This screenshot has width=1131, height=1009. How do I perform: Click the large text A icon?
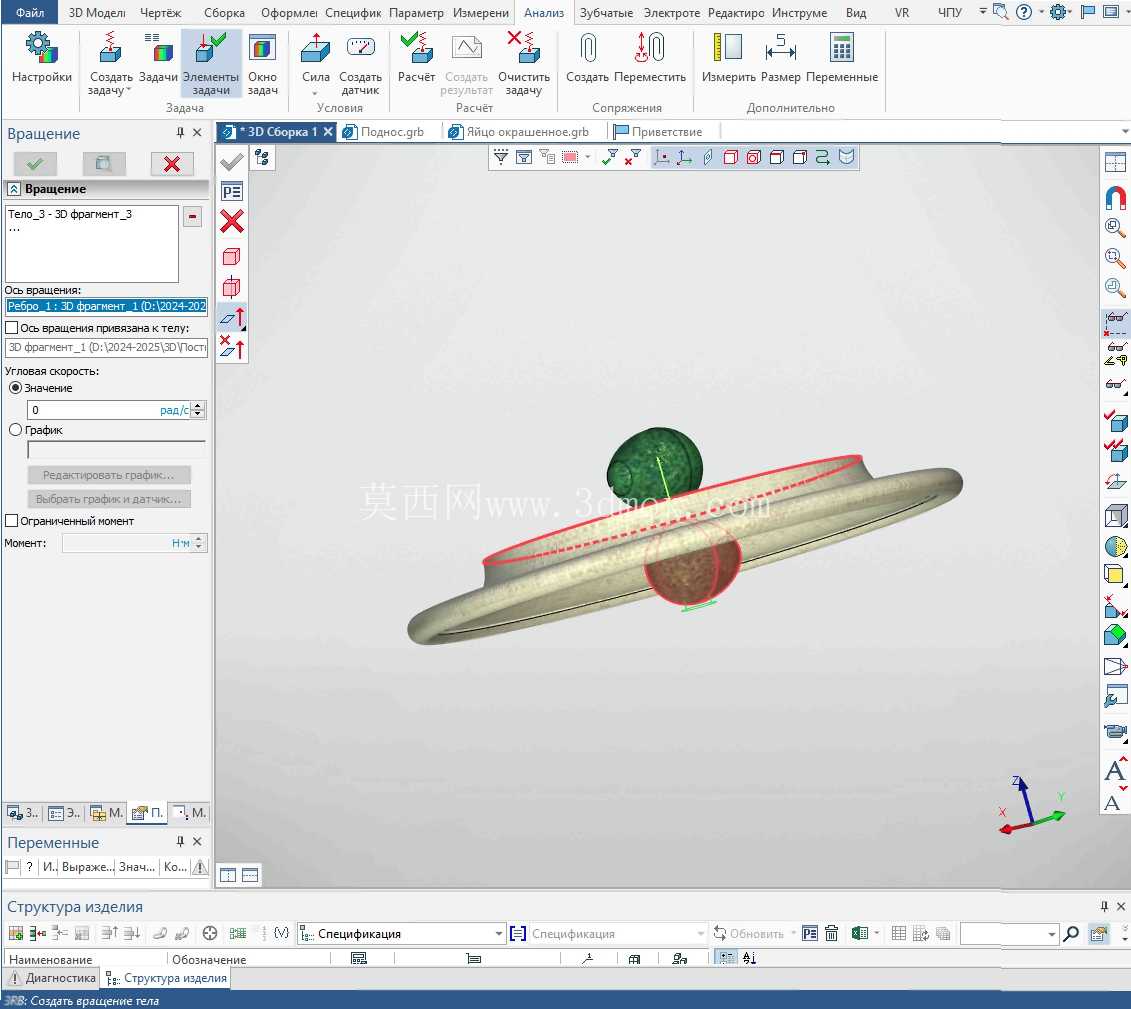click(x=1114, y=770)
